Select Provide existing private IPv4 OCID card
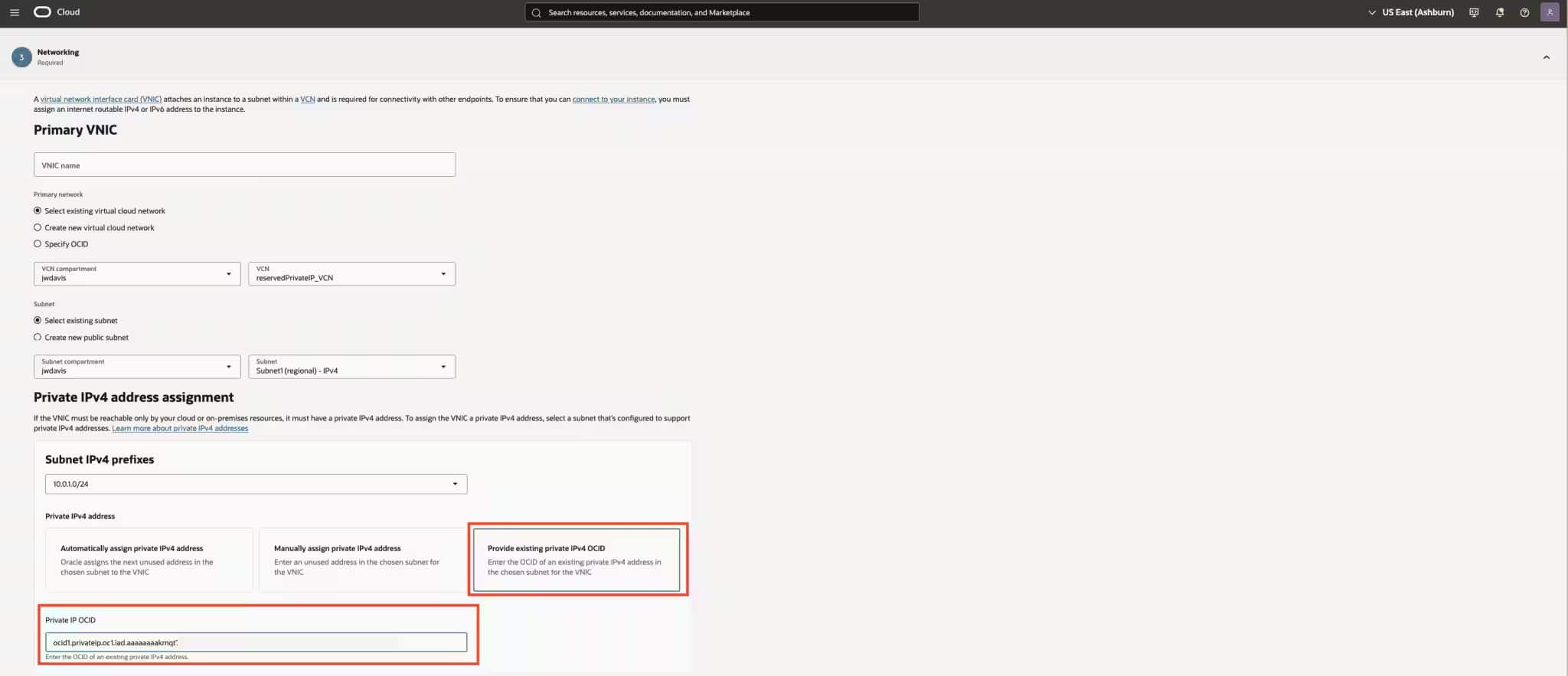The height and width of the screenshot is (676, 1568). (x=576, y=560)
